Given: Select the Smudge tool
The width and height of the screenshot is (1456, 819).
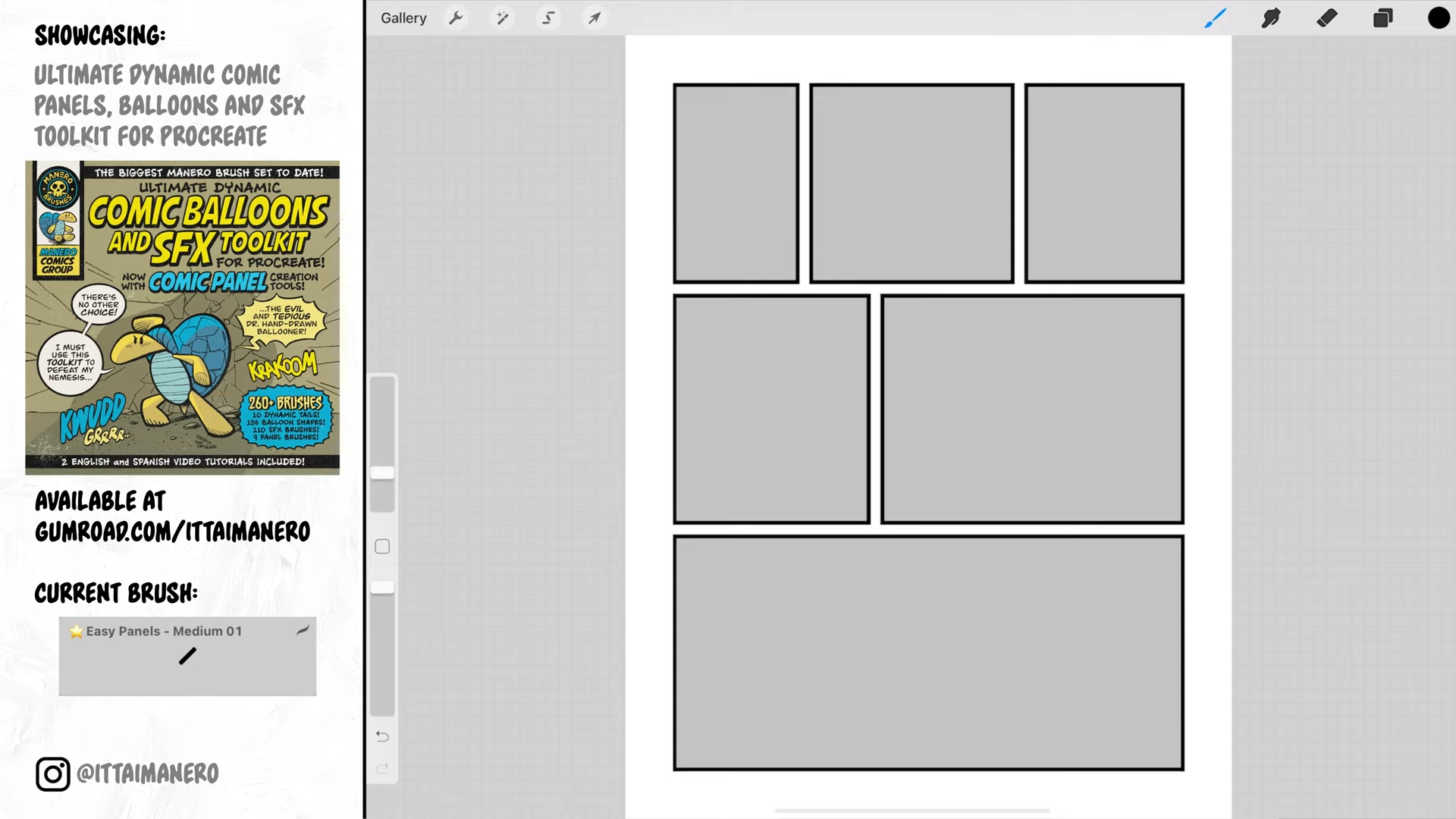Looking at the screenshot, I should 1271,17.
